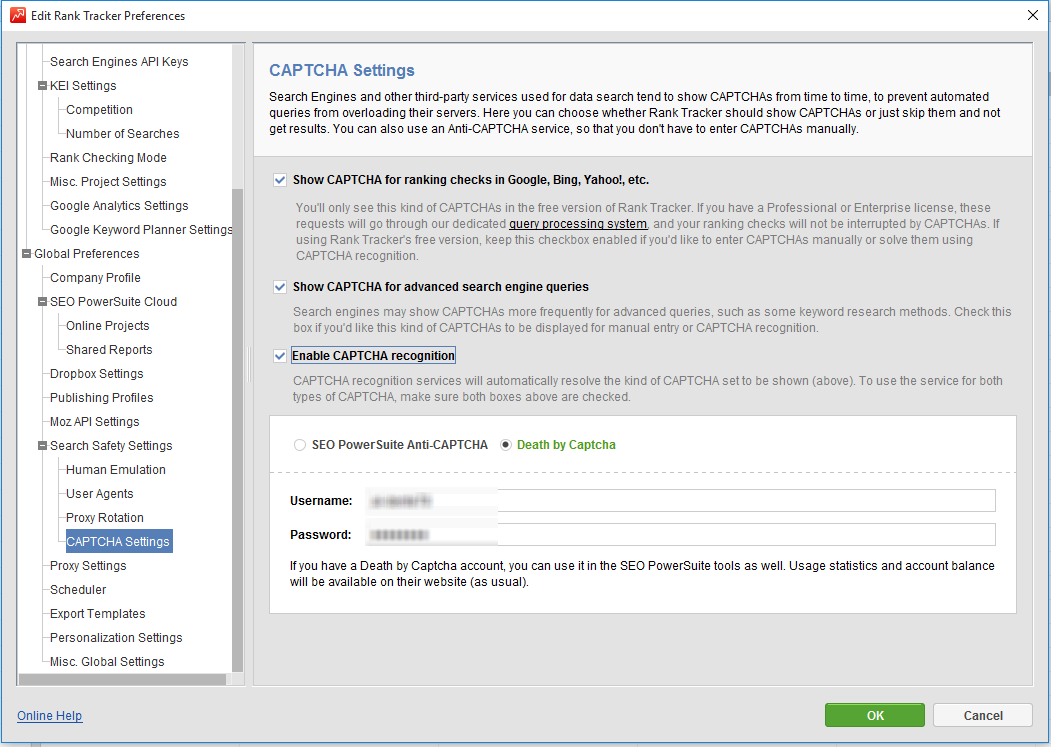
Task: Focus the Username input field
Action: (680, 501)
